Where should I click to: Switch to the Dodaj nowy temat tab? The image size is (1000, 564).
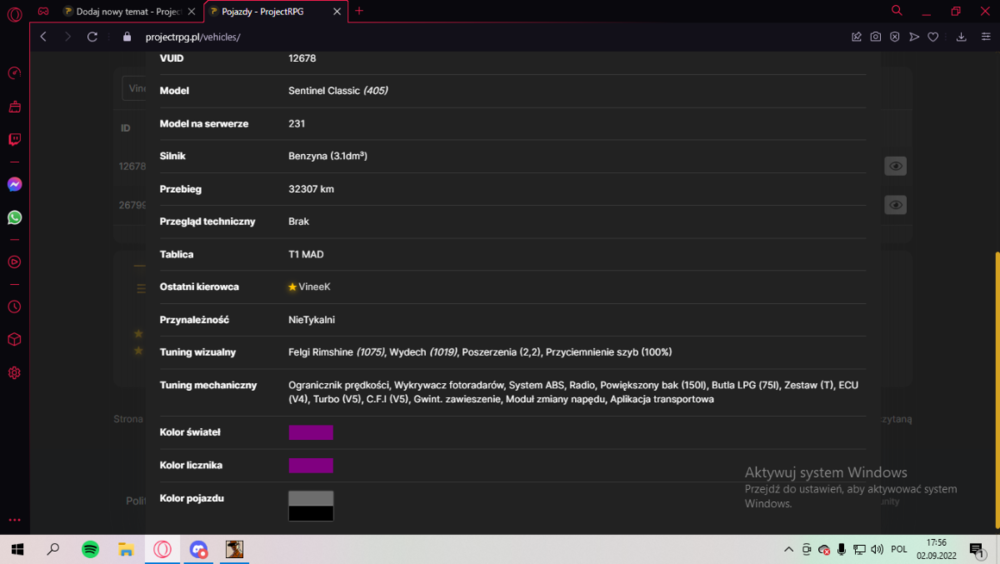pos(129,11)
